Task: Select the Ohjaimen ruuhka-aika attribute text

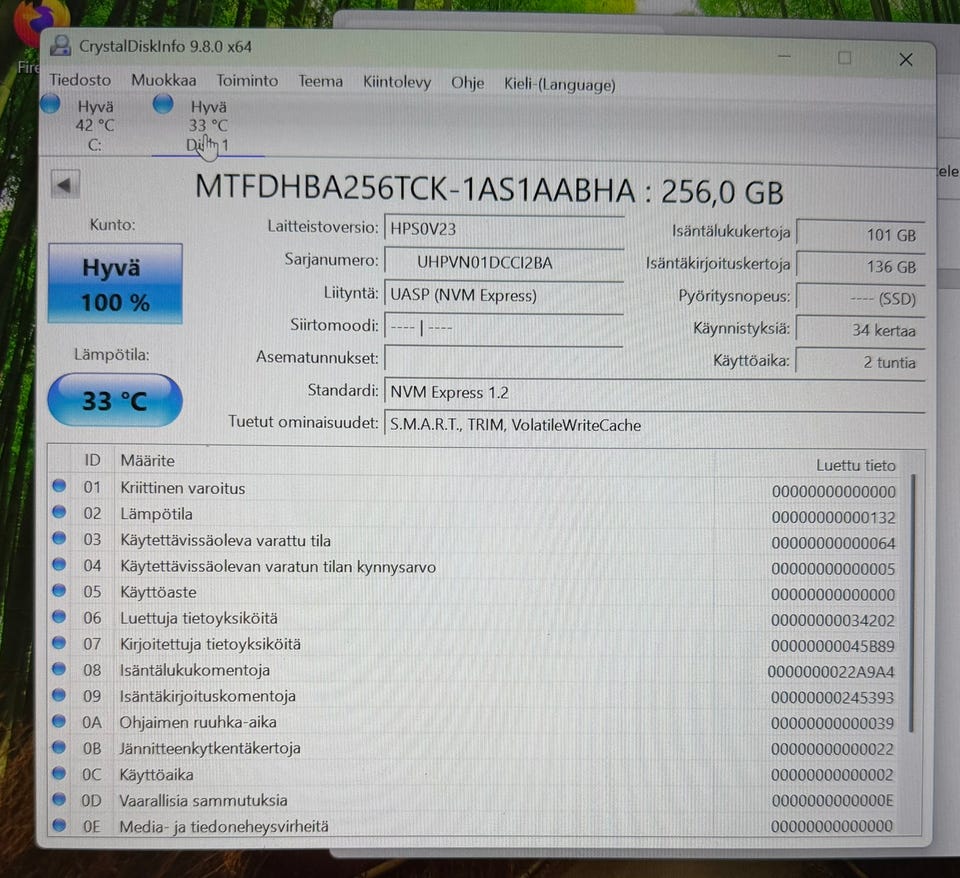Action: click(x=198, y=722)
